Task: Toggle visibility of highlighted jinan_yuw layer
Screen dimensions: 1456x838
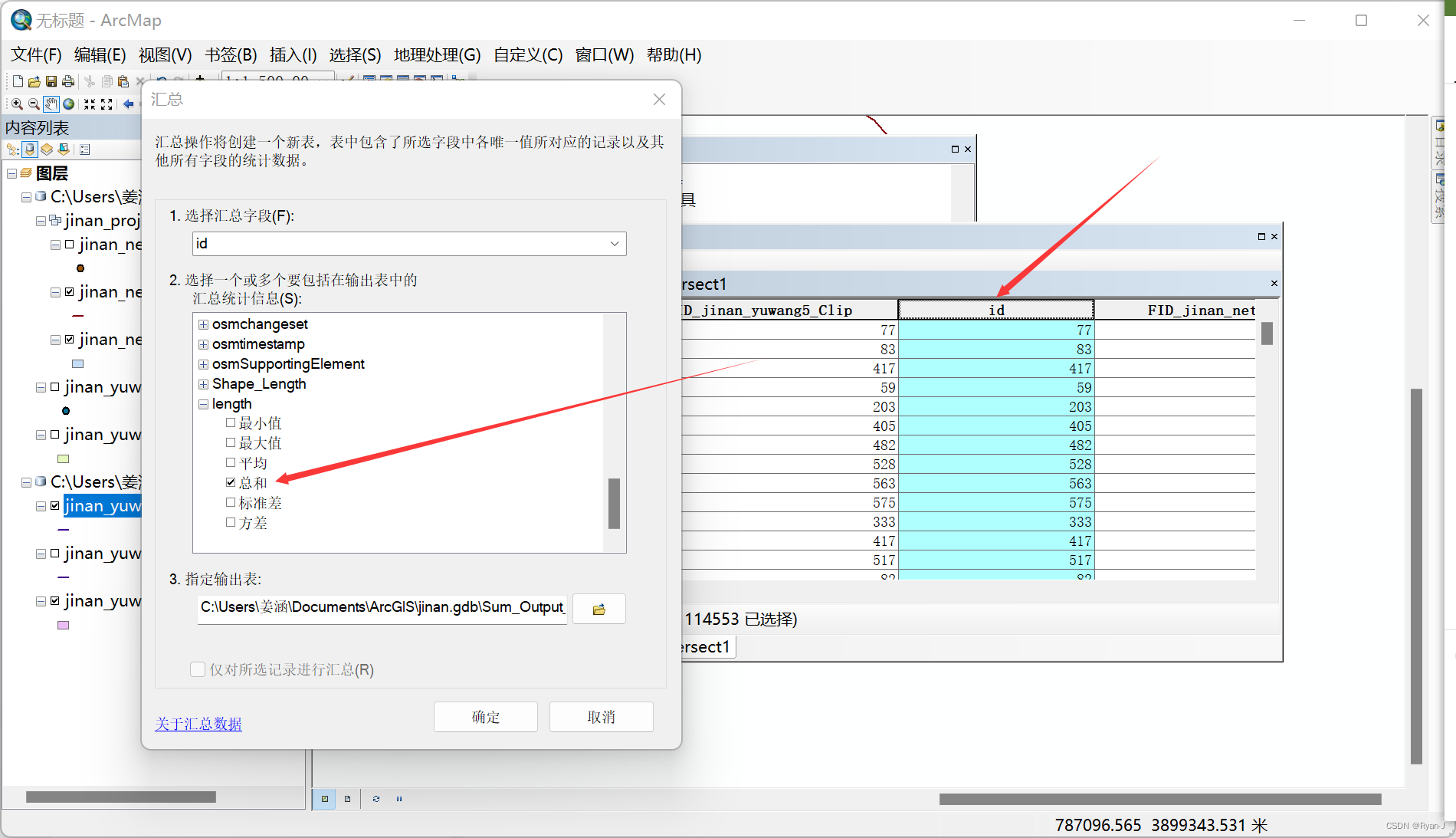Action: point(55,506)
